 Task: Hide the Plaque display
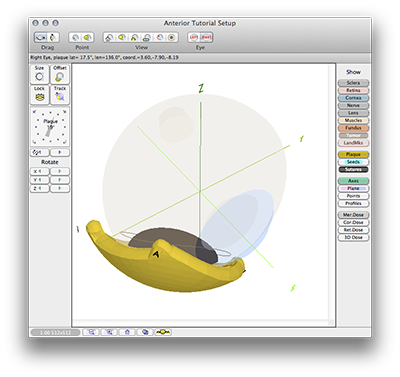(x=353, y=154)
